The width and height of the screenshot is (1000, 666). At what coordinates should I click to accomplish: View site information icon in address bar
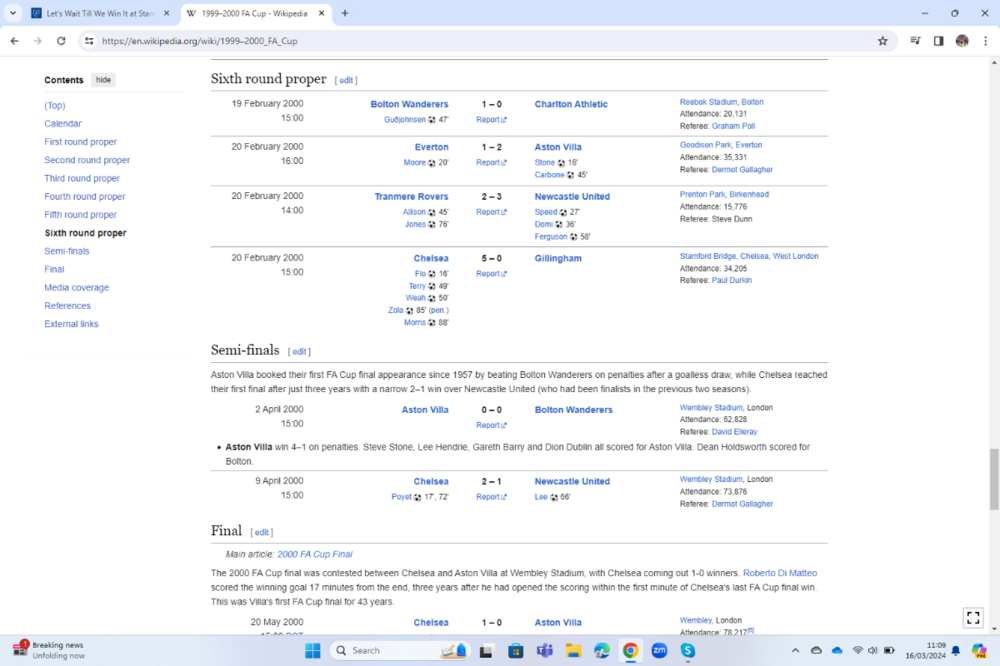[x=89, y=41]
